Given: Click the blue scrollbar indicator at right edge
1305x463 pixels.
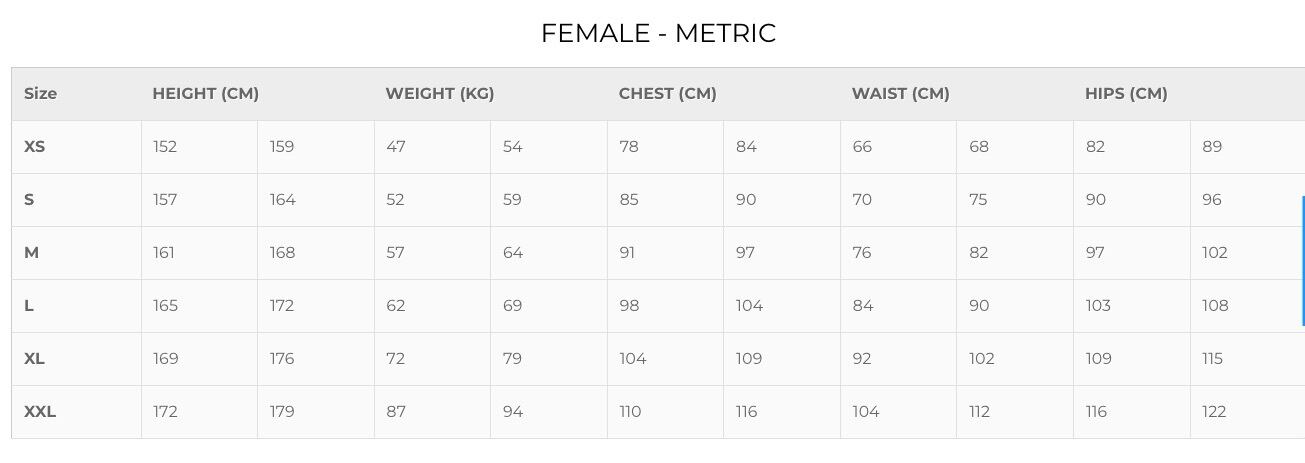Looking at the screenshot, I should 1303,261.
